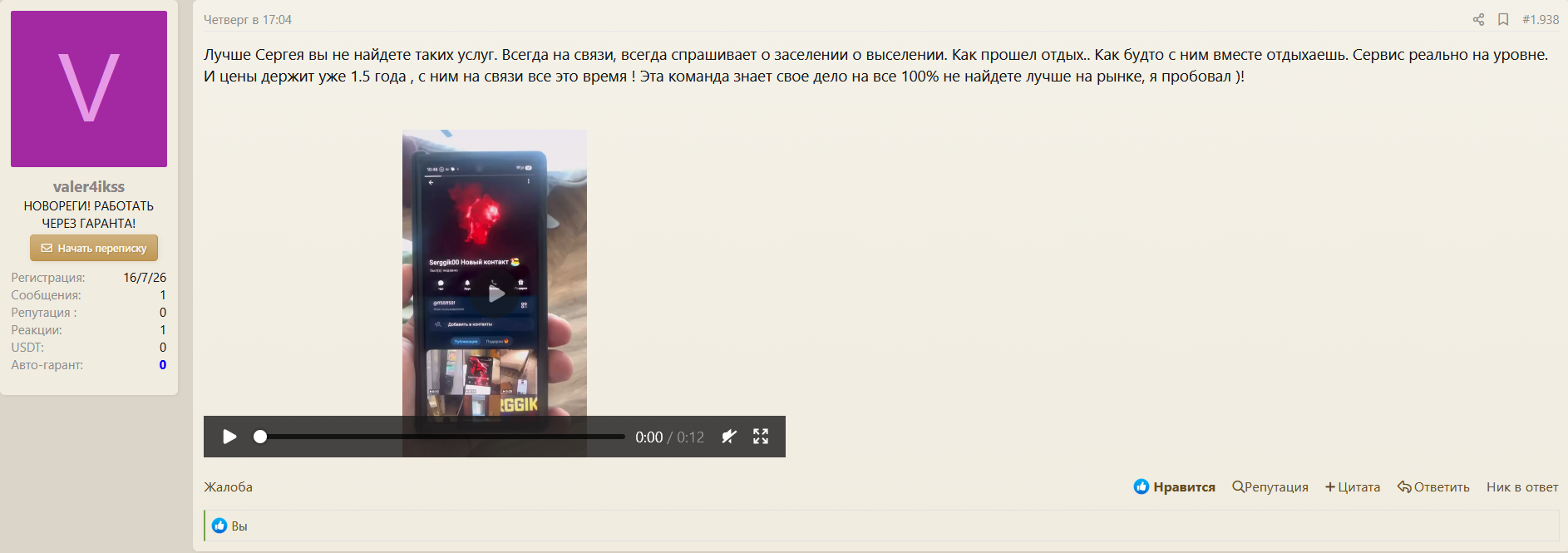This screenshot has width=1568, height=553.
Task: Click the 0:00 / 0:12 video time display
Action: [x=669, y=437]
